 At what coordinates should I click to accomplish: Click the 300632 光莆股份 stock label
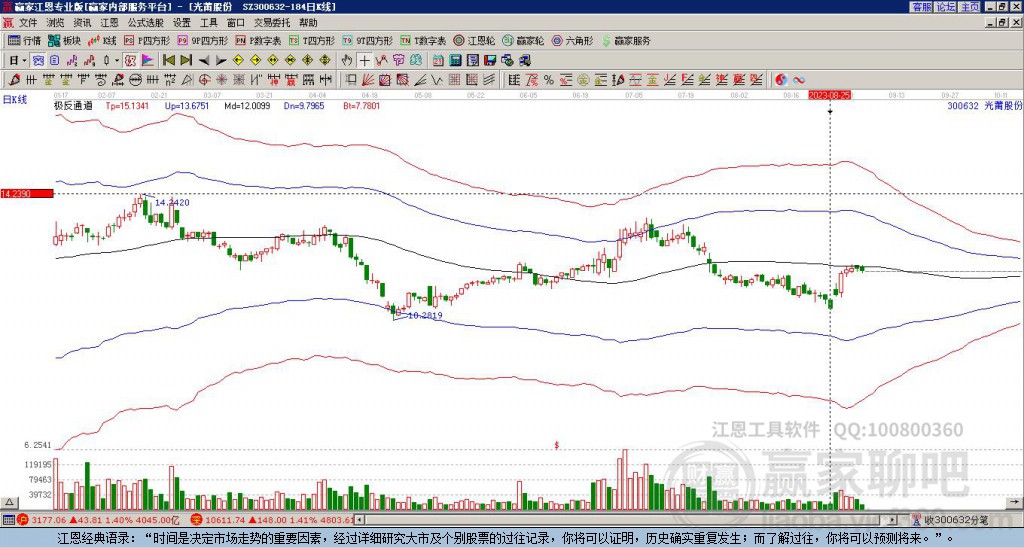tap(984, 105)
